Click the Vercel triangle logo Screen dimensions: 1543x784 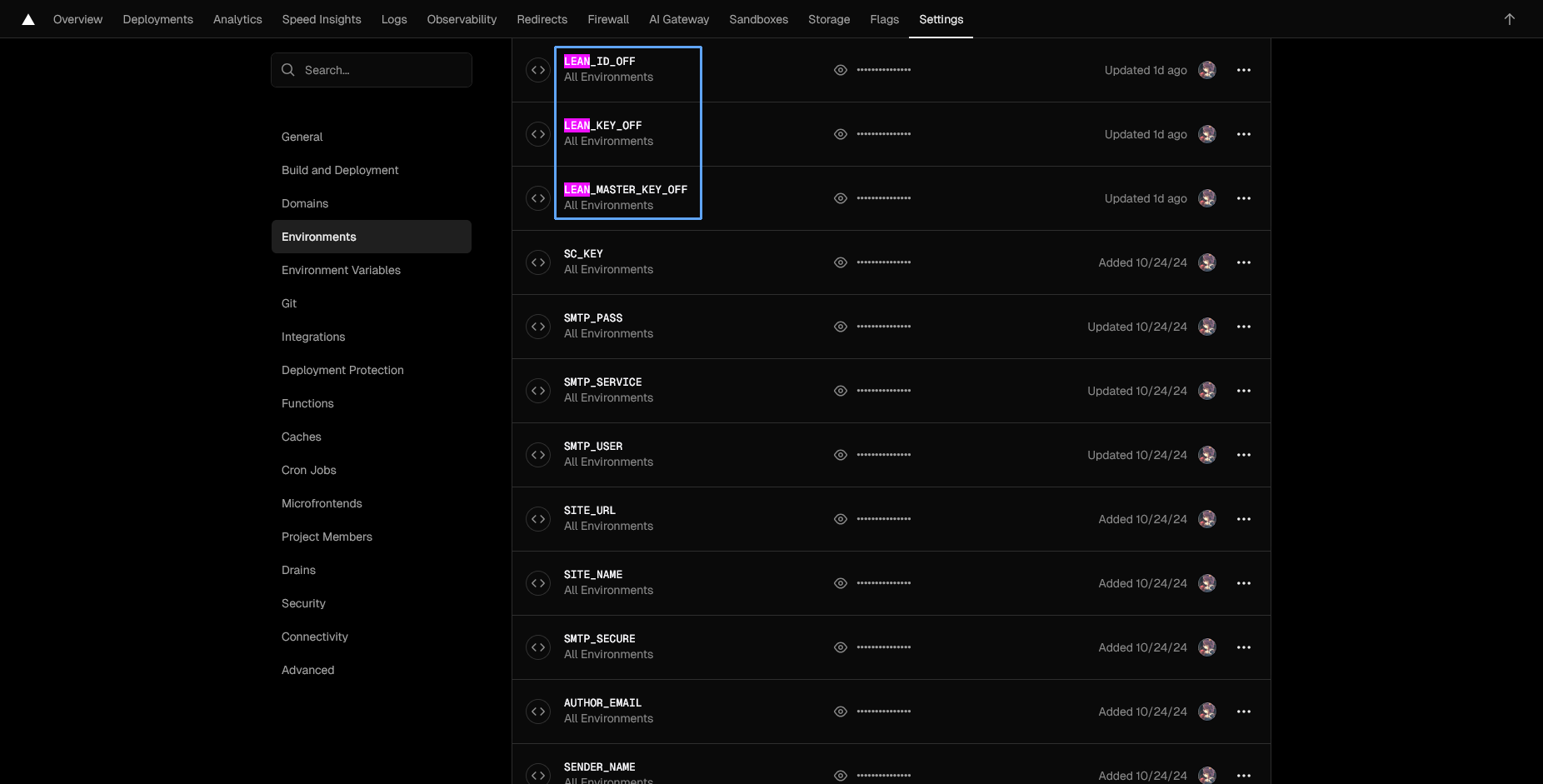pos(28,19)
